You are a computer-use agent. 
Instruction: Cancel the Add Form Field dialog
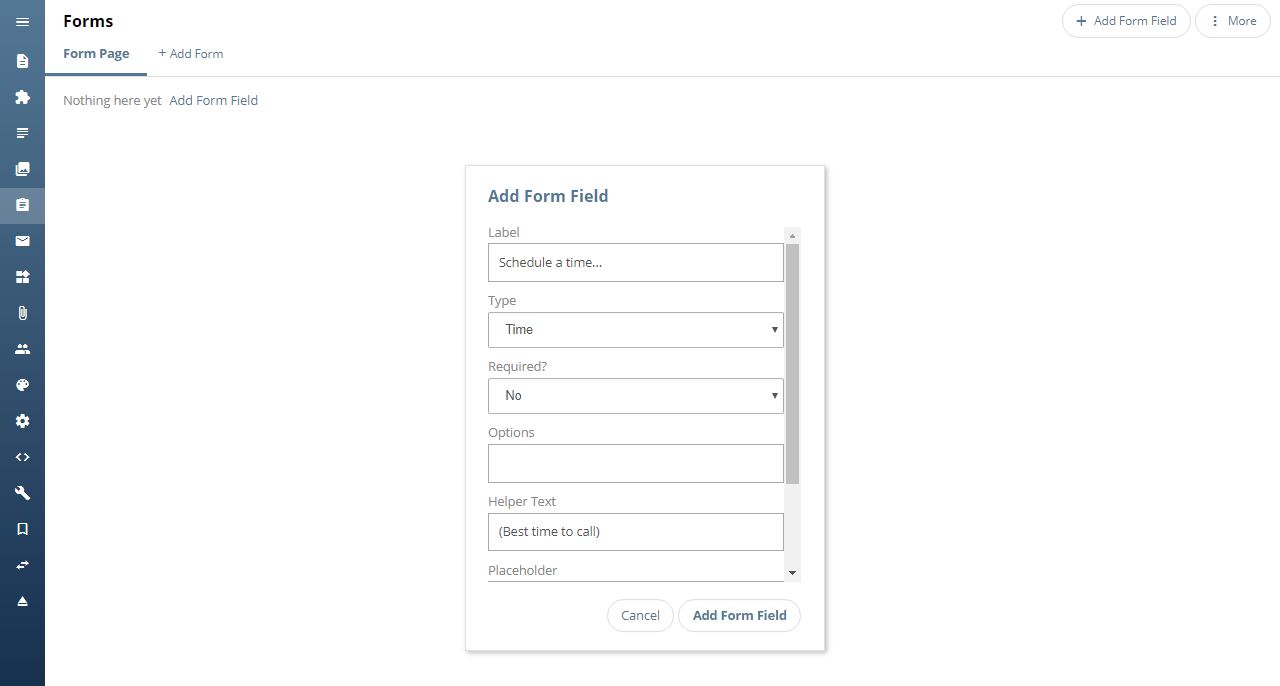click(640, 616)
